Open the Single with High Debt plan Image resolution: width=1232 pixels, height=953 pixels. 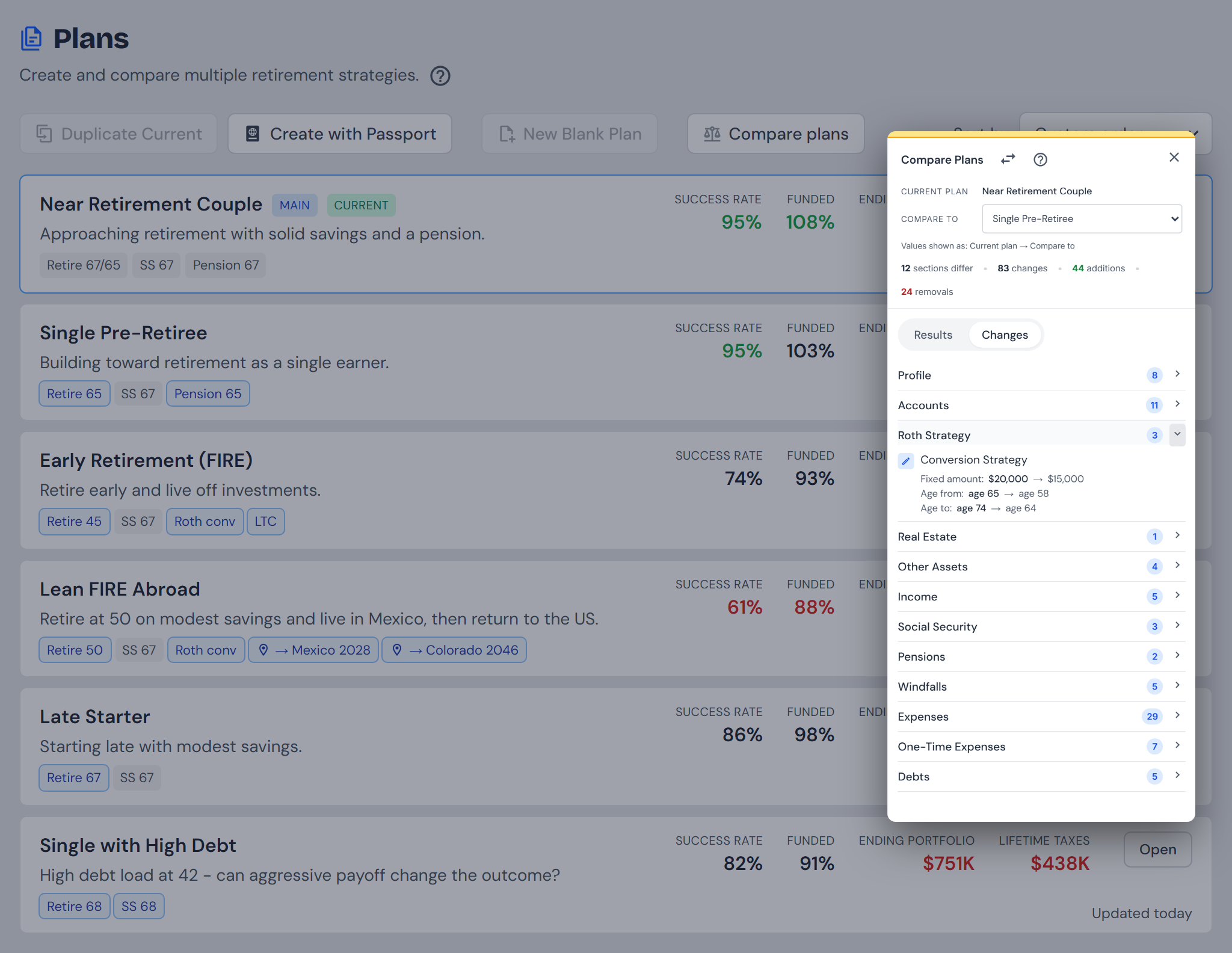(x=1157, y=850)
